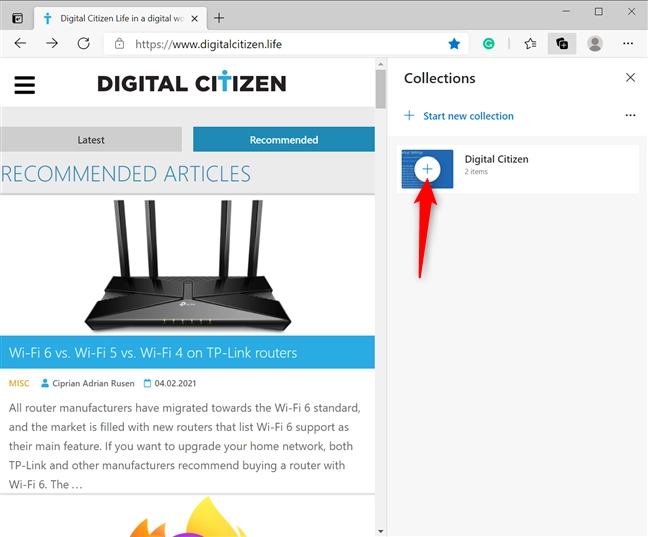This screenshot has height=537, width=648.
Task: Open author Ciprian Adrian Rusen page
Action: [93, 383]
